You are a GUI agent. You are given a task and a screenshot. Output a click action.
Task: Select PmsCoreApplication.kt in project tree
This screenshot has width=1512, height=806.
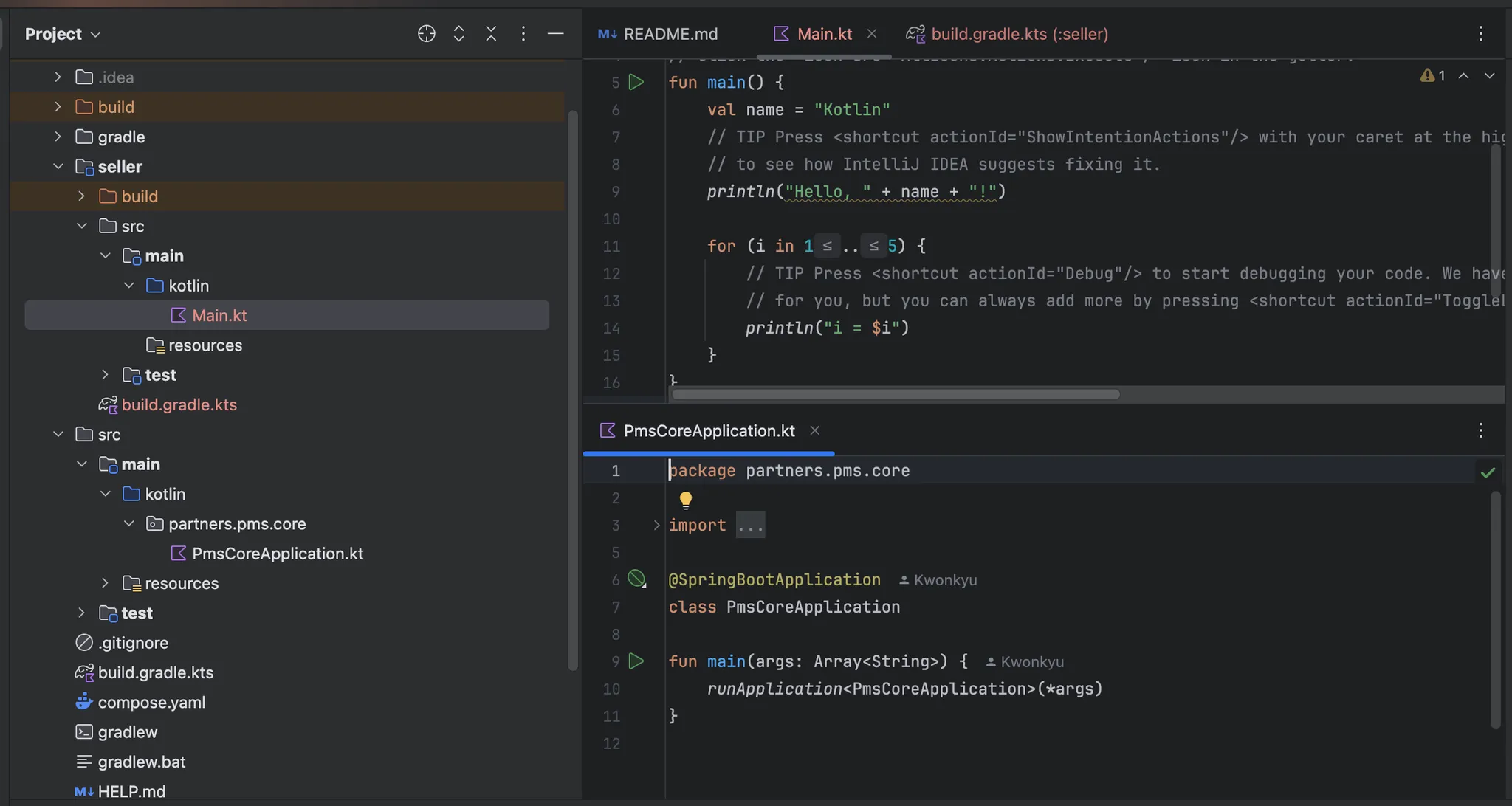point(277,554)
